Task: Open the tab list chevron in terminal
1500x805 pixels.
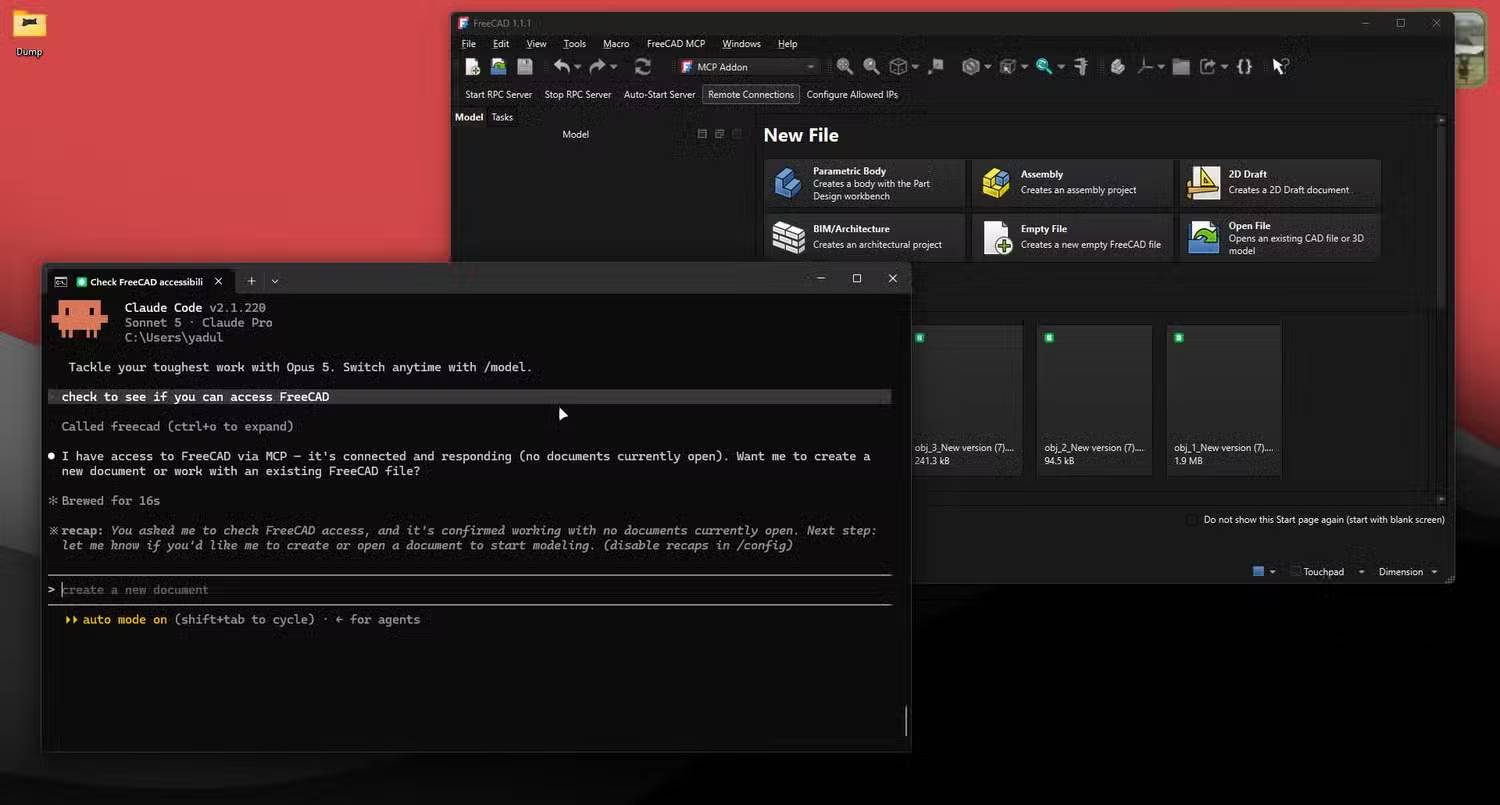Action: (x=275, y=281)
